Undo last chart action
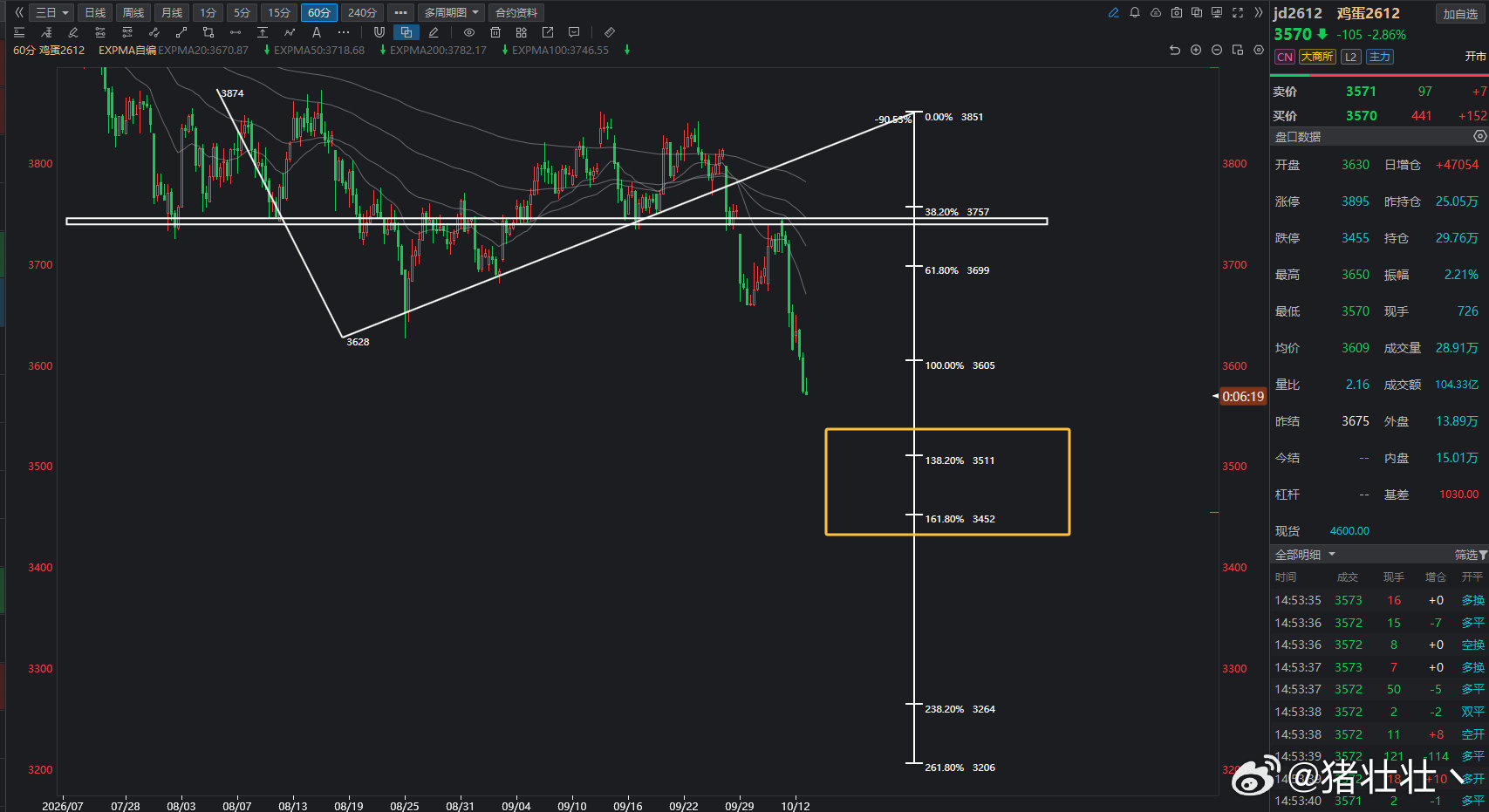The height and width of the screenshot is (812, 1489). click(1175, 50)
